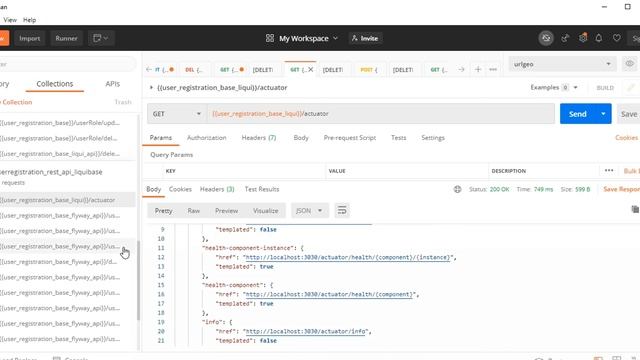Open the localhost:3030/actuator/info link
Screen dimensions: 640x360
coord(306,331)
